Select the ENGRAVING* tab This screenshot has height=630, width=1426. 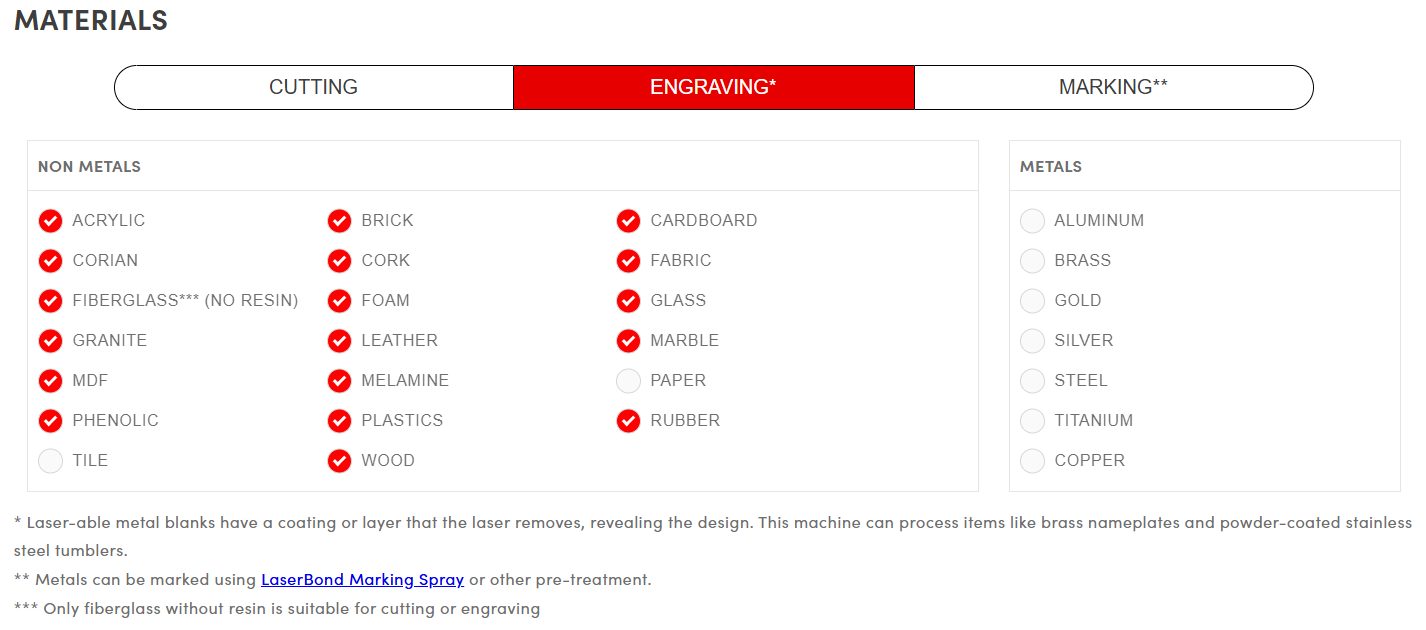click(713, 88)
